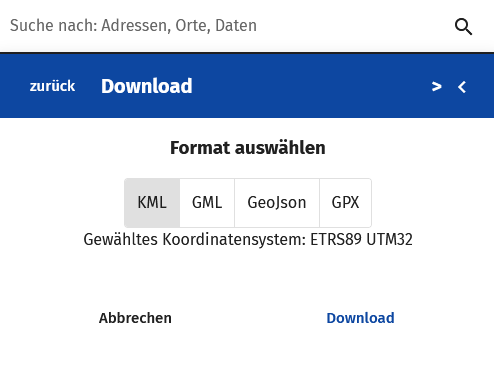Image resolution: width=494 pixels, height=365 pixels.
Task: Click the magnifying glass search icon
Action: [463, 26]
